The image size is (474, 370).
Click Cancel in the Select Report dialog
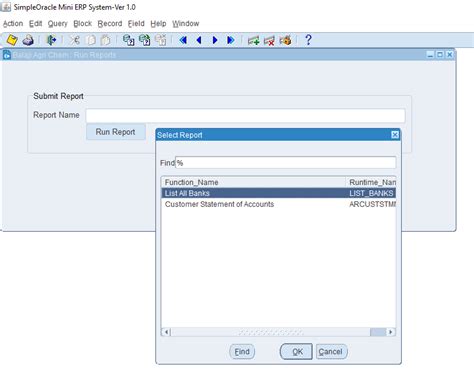pos(331,352)
